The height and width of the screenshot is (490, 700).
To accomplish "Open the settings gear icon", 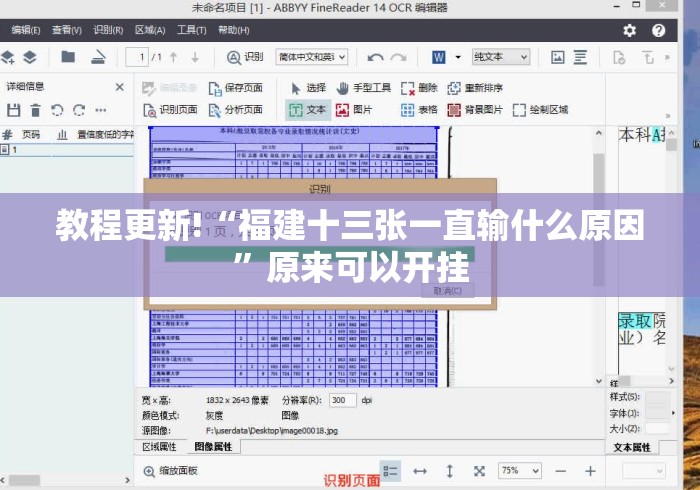I will tap(629, 30).
